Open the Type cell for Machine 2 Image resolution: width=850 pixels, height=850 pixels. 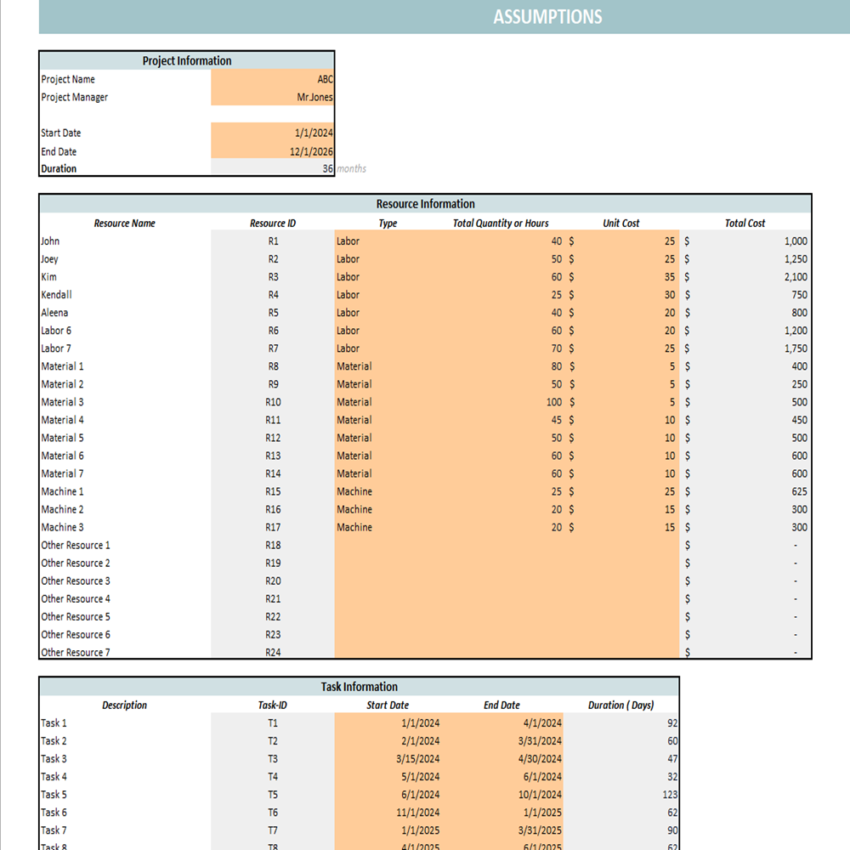point(387,509)
